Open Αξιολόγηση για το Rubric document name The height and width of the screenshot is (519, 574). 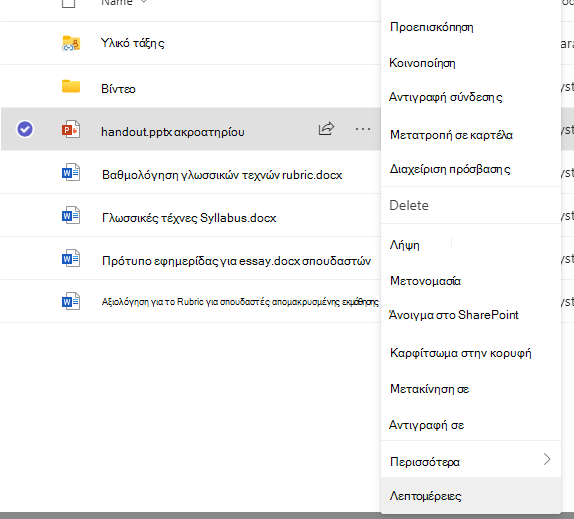241,302
